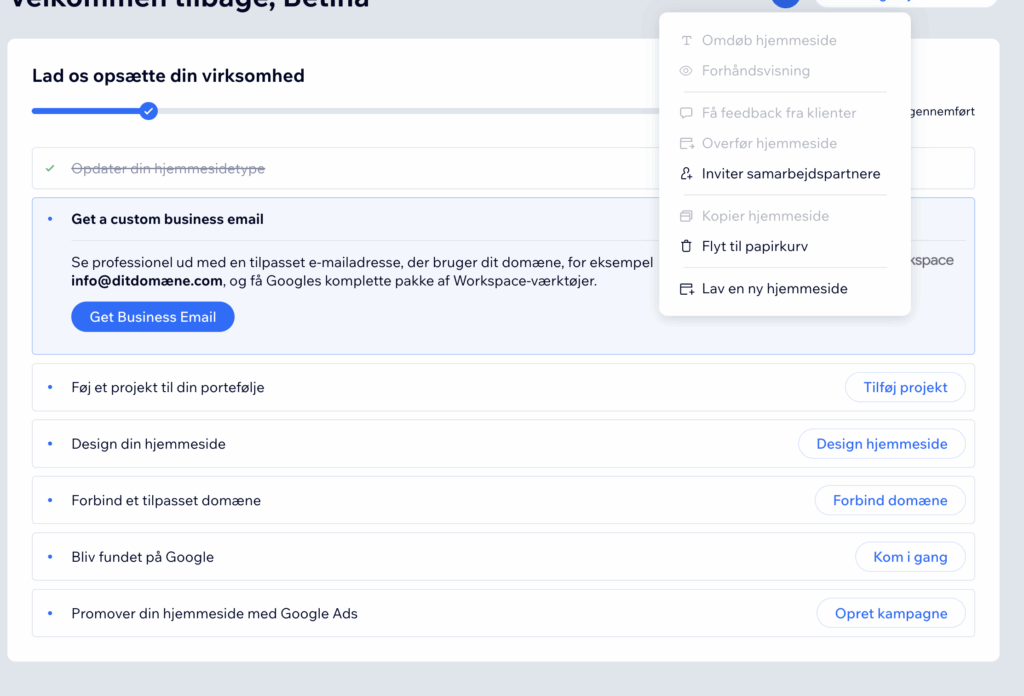The image size is (1024, 696).
Task: Open Design hjemmeside button
Action: pyautogui.click(x=881, y=444)
